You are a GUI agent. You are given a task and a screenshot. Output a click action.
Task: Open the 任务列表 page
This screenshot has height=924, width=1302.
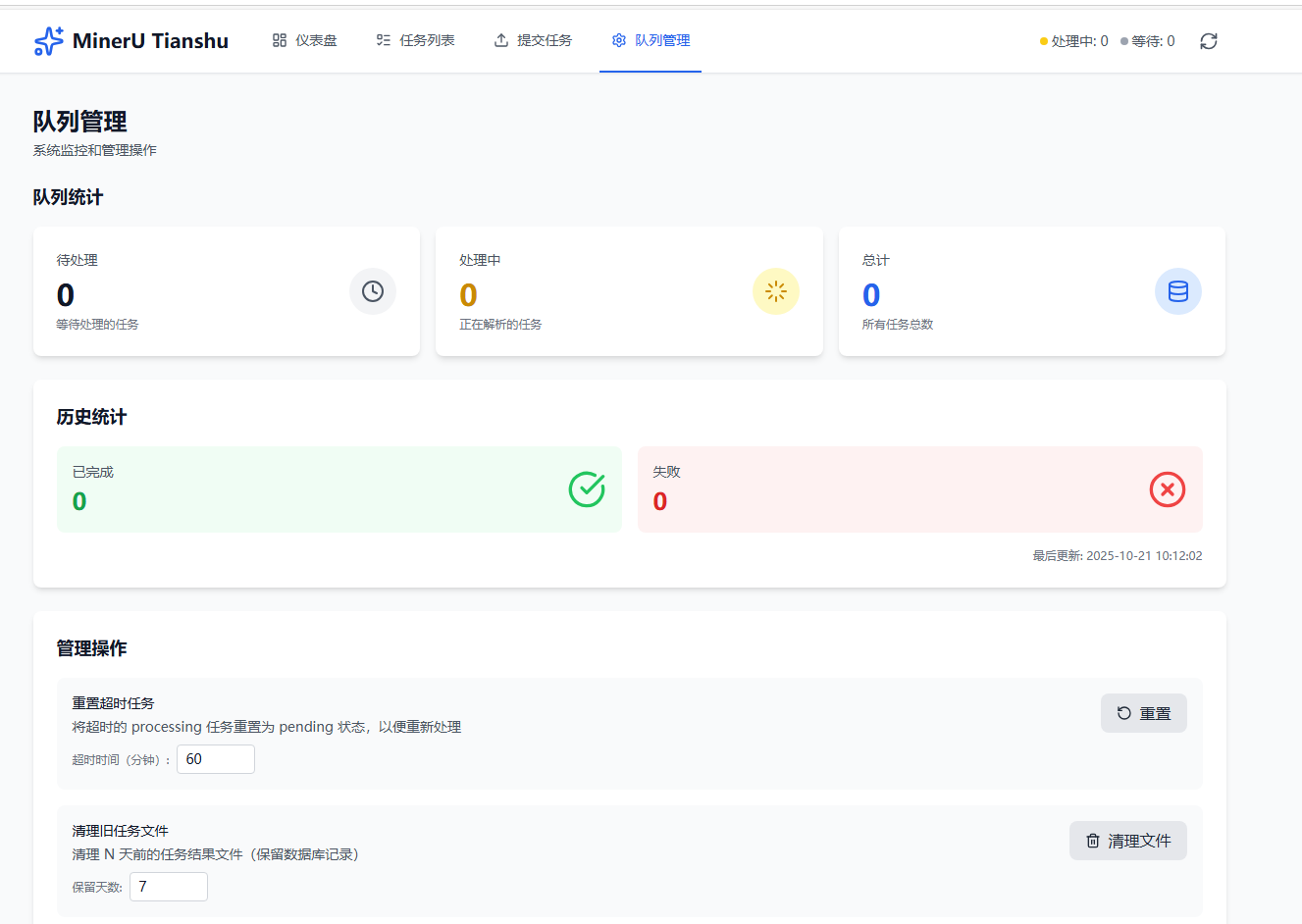(426, 40)
